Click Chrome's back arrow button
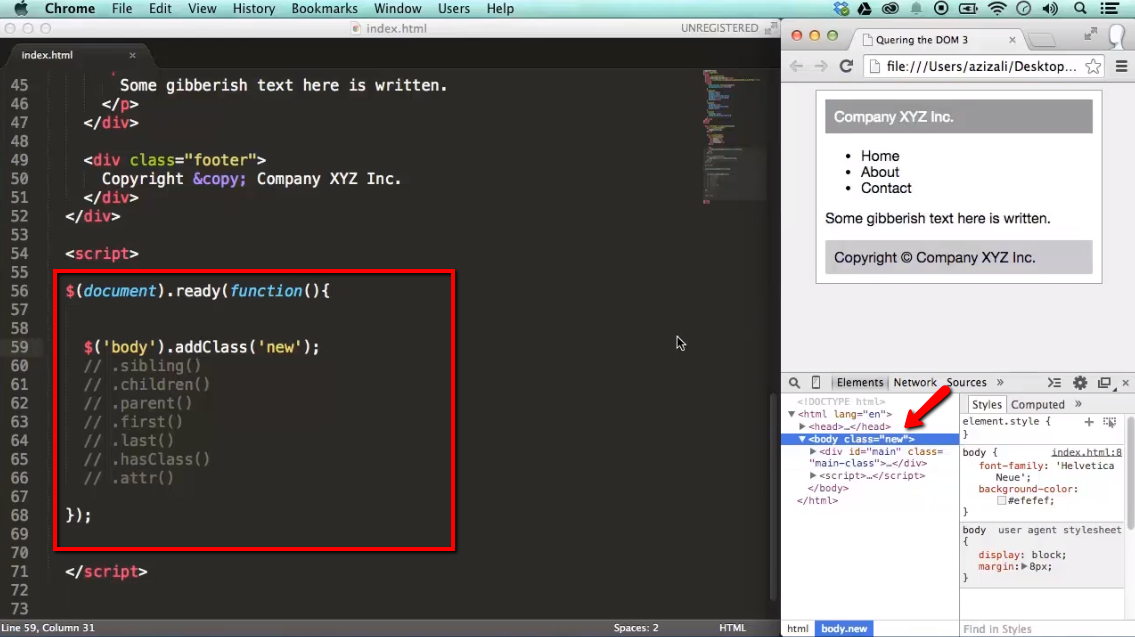The image size is (1135, 637). 796,67
